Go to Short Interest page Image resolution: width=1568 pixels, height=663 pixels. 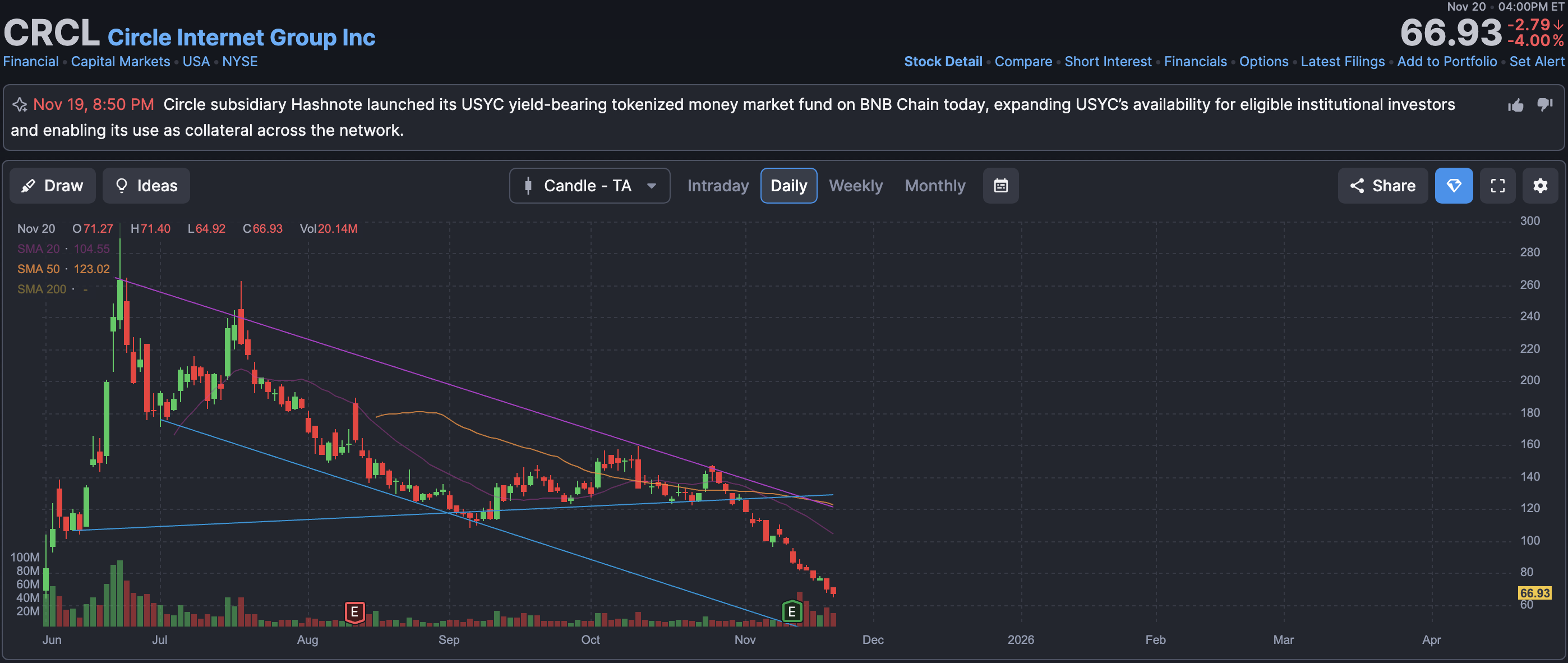(x=1108, y=62)
